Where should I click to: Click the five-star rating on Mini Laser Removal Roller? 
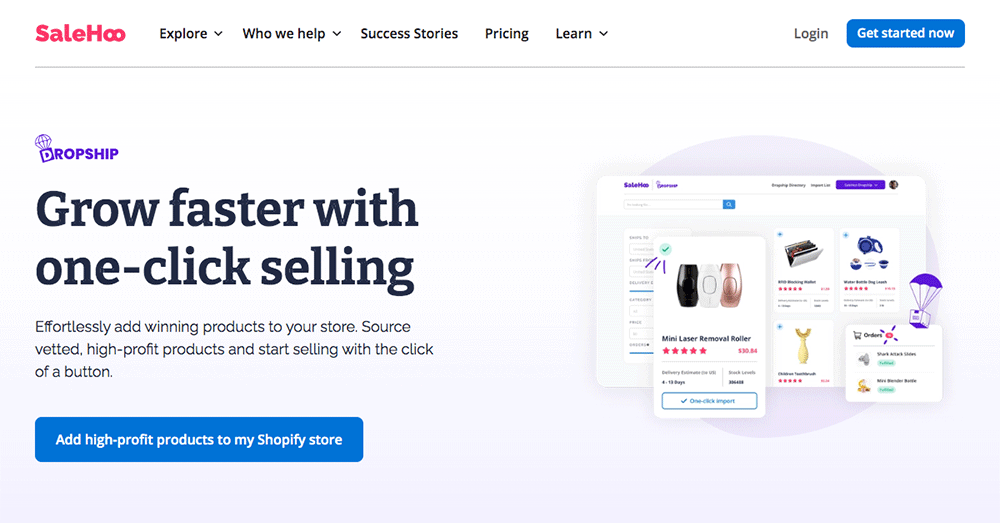point(684,351)
